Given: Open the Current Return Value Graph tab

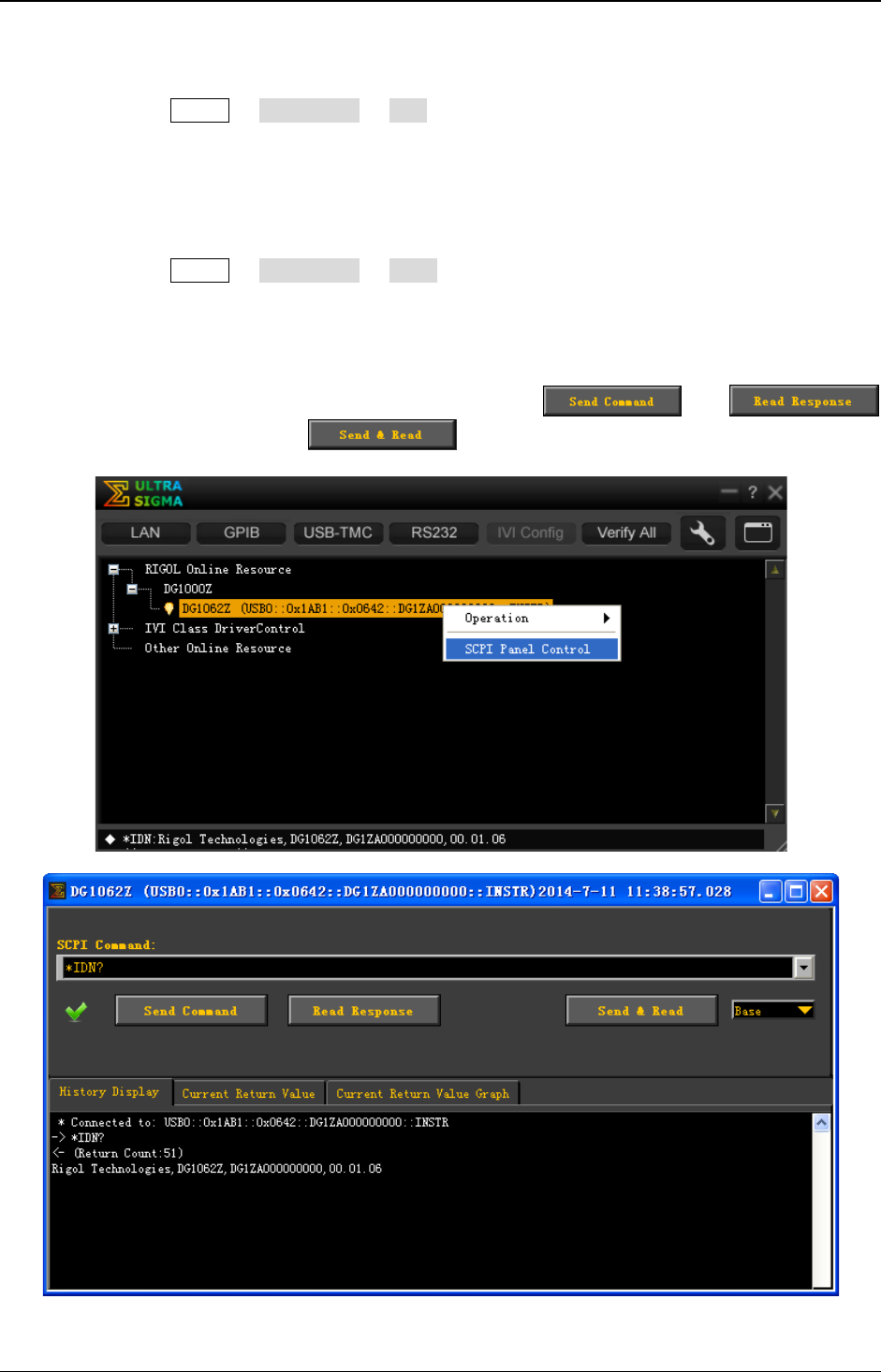Looking at the screenshot, I should [x=423, y=1093].
